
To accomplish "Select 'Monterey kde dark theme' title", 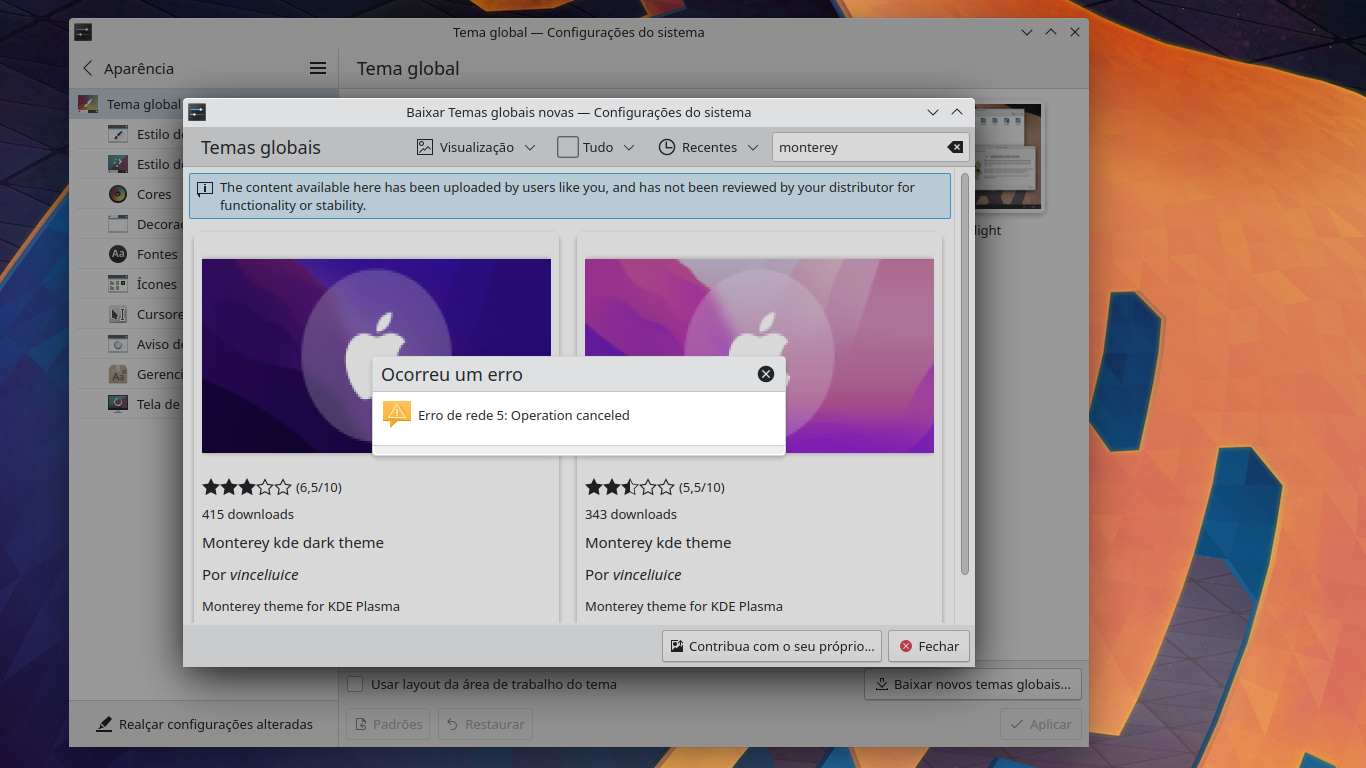I will [293, 543].
